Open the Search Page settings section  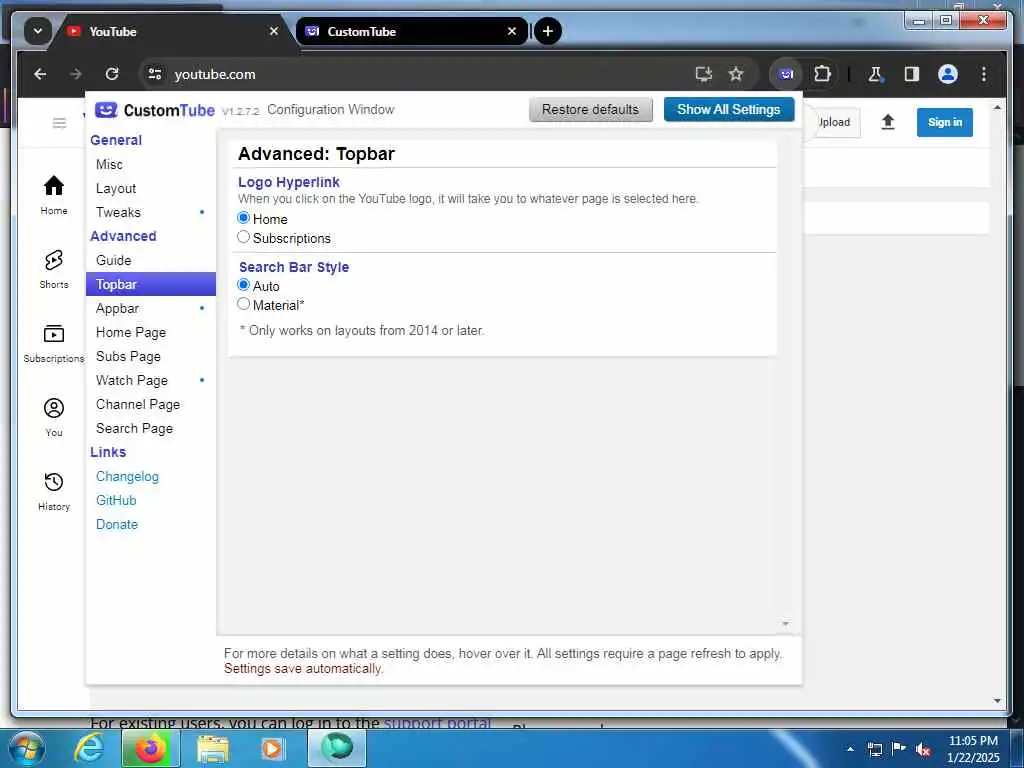click(151, 428)
